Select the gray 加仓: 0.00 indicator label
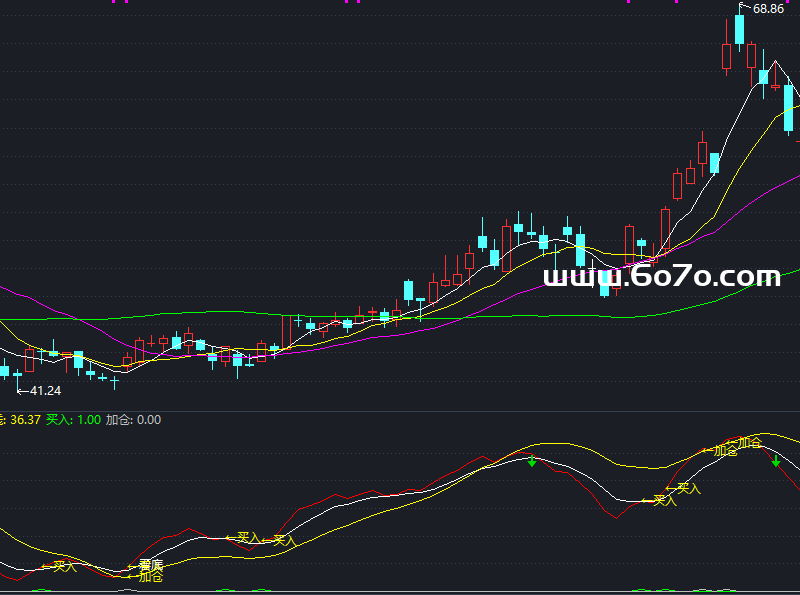800x595 pixels. tap(133, 420)
